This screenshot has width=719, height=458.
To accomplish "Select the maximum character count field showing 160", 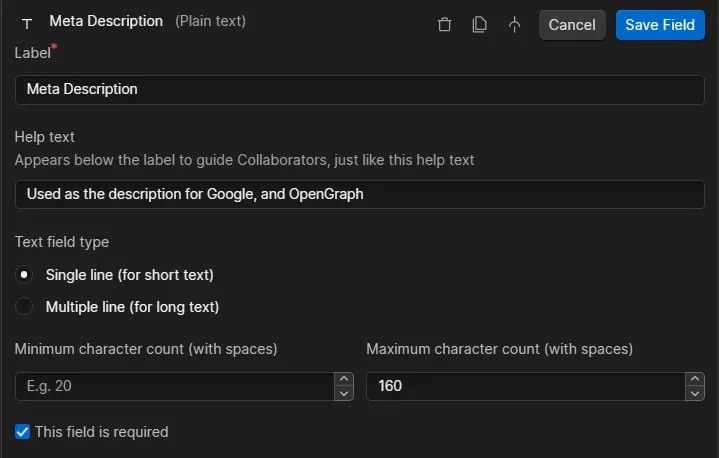I will pos(523,386).
